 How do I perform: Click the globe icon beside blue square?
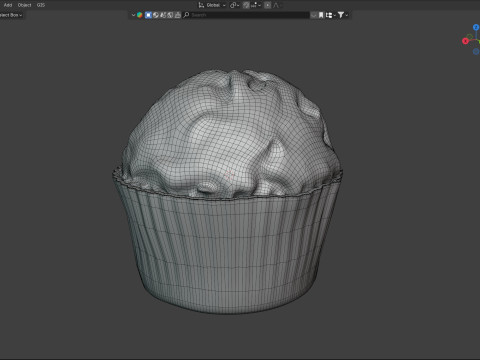click(156, 15)
